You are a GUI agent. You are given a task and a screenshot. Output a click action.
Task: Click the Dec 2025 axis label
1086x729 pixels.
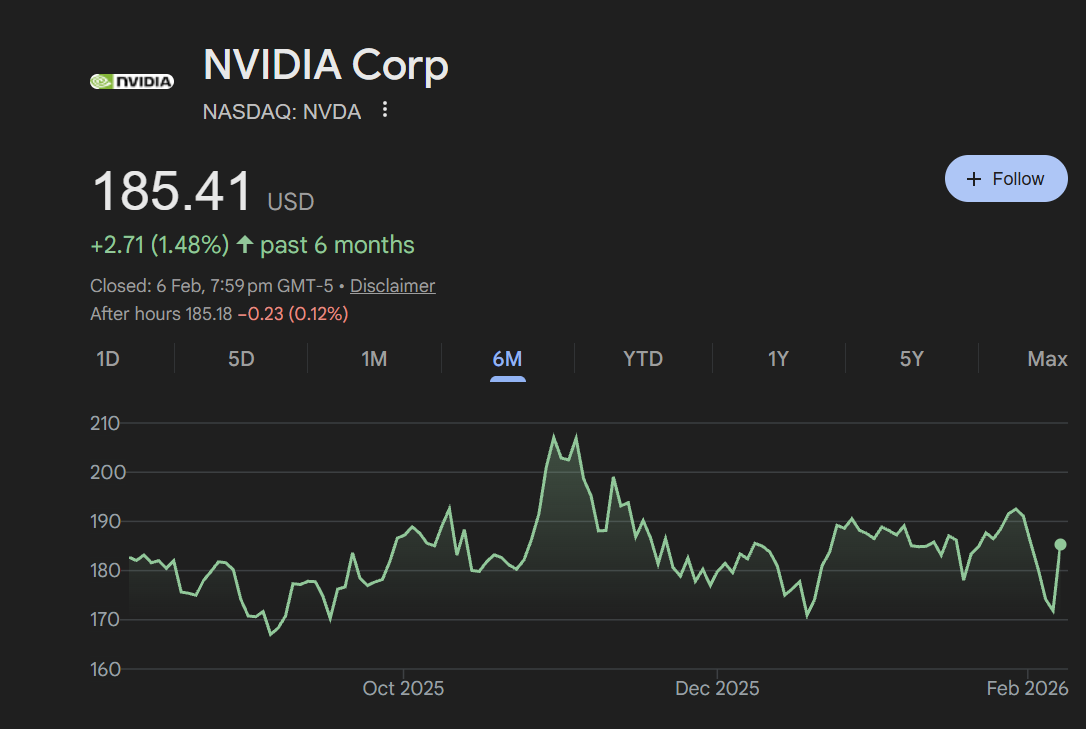[x=717, y=688]
